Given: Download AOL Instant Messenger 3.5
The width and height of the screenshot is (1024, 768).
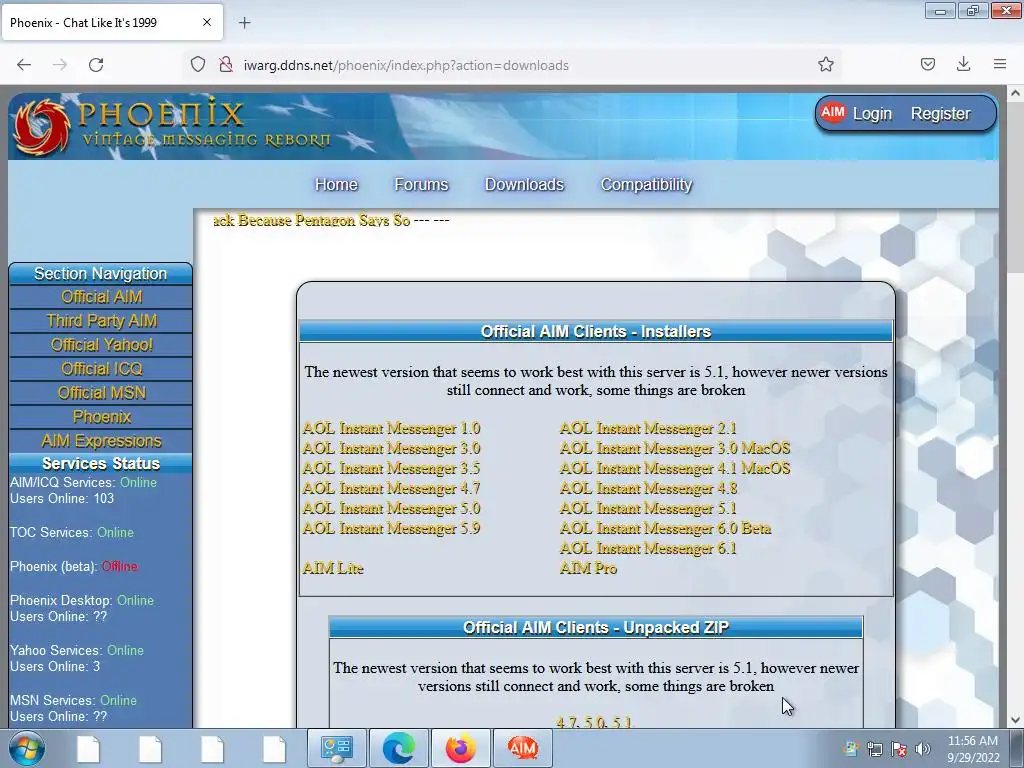Looking at the screenshot, I should pyautogui.click(x=391, y=468).
